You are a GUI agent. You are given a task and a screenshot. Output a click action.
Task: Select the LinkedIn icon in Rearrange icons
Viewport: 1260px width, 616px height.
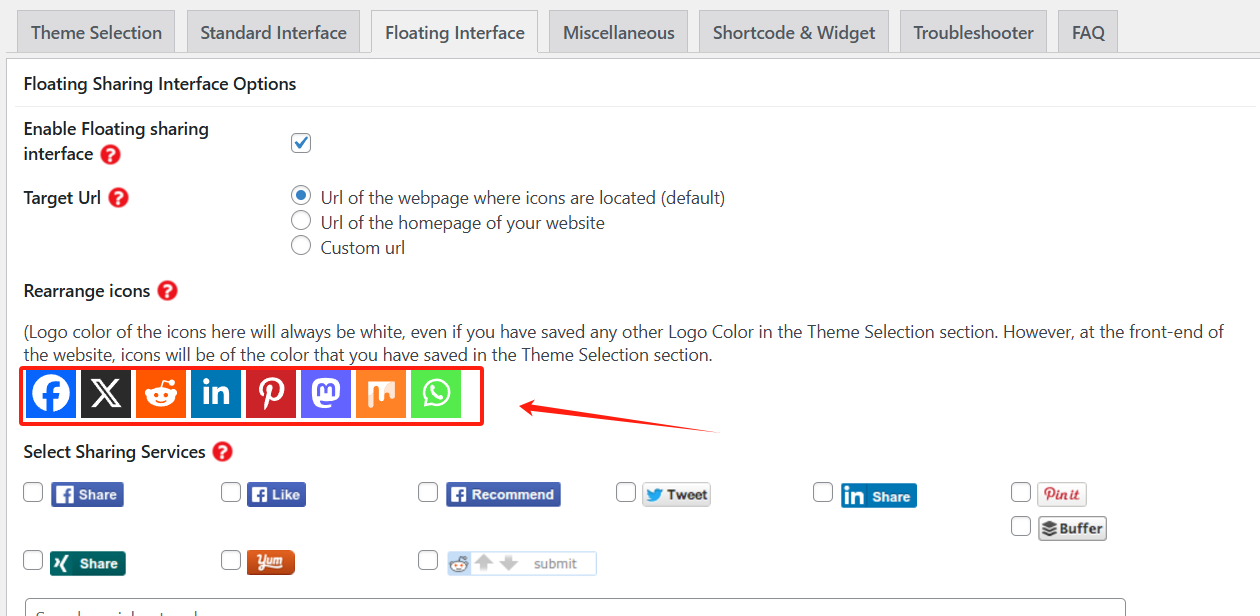click(215, 393)
